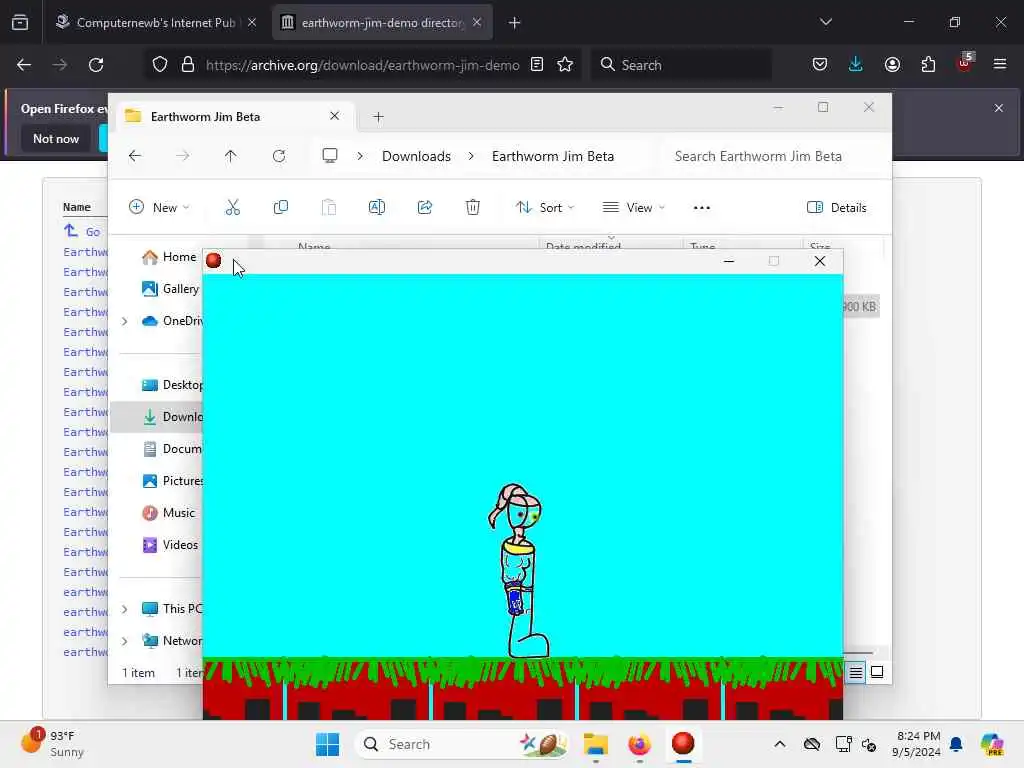Image resolution: width=1024 pixels, height=768 pixels.
Task: Open the View dropdown in Explorer
Action: 633,208
